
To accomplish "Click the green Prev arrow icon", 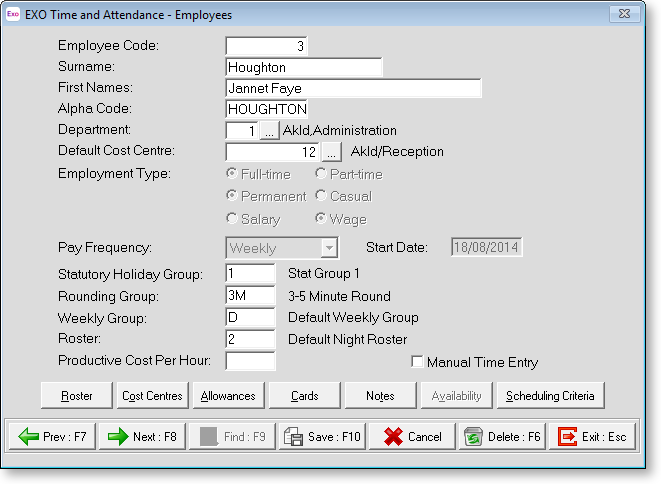I will pyautogui.click(x=28, y=437).
